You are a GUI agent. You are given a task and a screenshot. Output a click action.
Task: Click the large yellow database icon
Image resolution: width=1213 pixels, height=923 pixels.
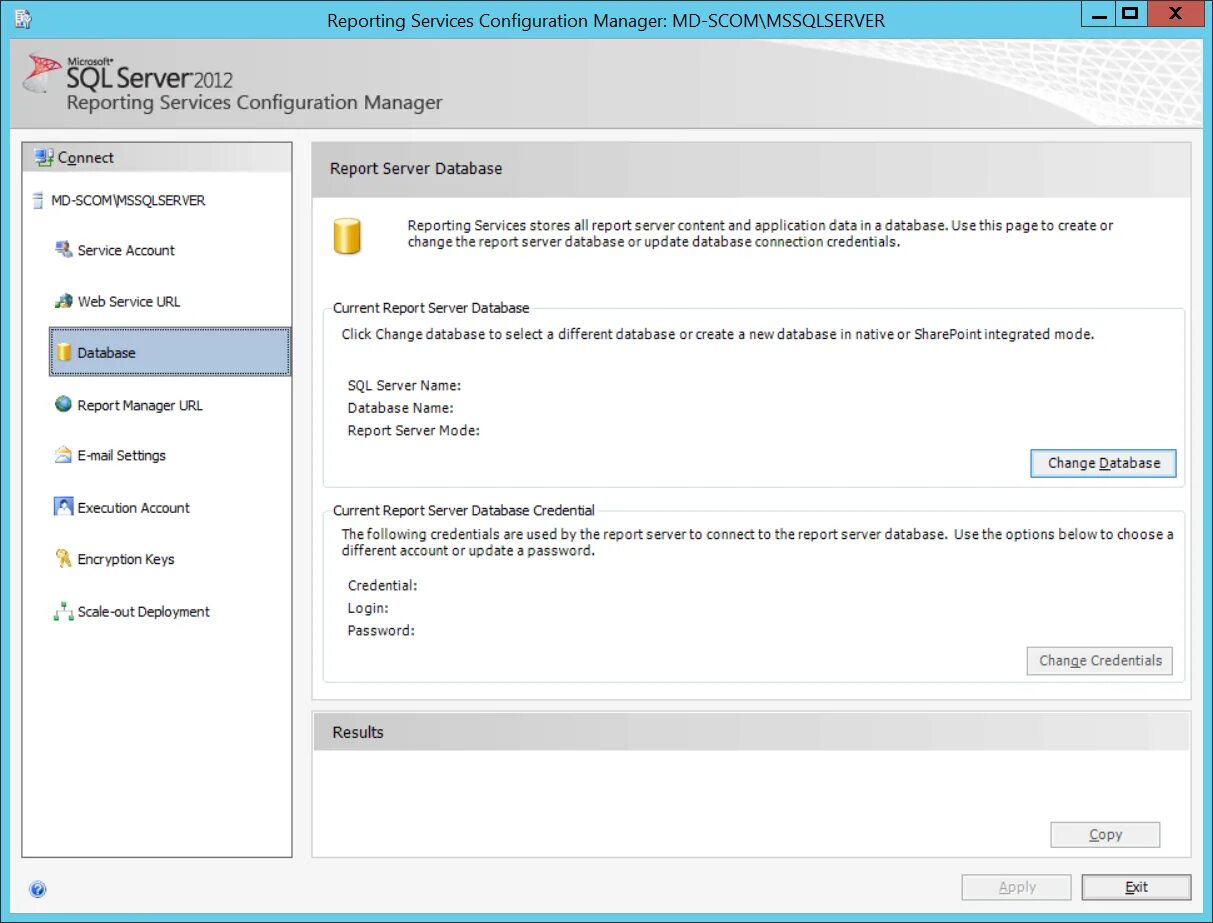pos(347,236)
